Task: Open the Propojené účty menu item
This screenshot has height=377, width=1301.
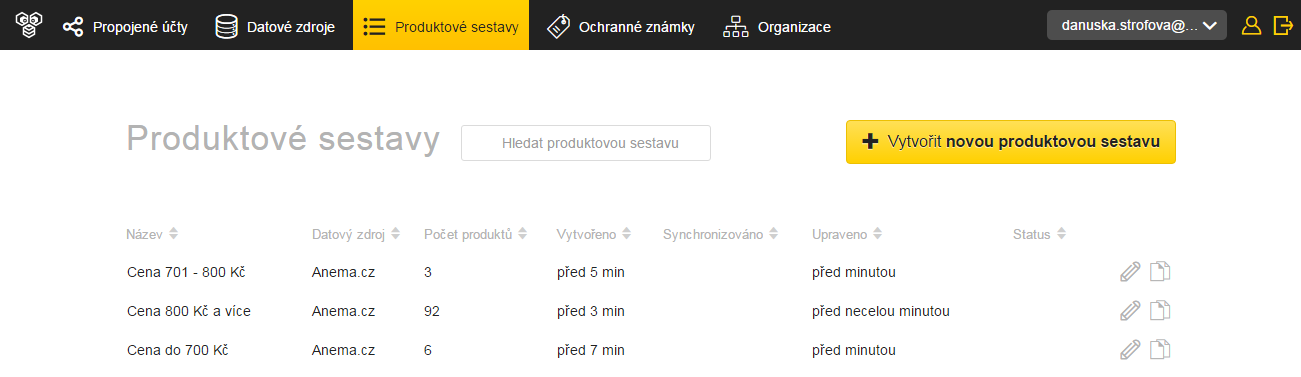Action: coord(124,27)
